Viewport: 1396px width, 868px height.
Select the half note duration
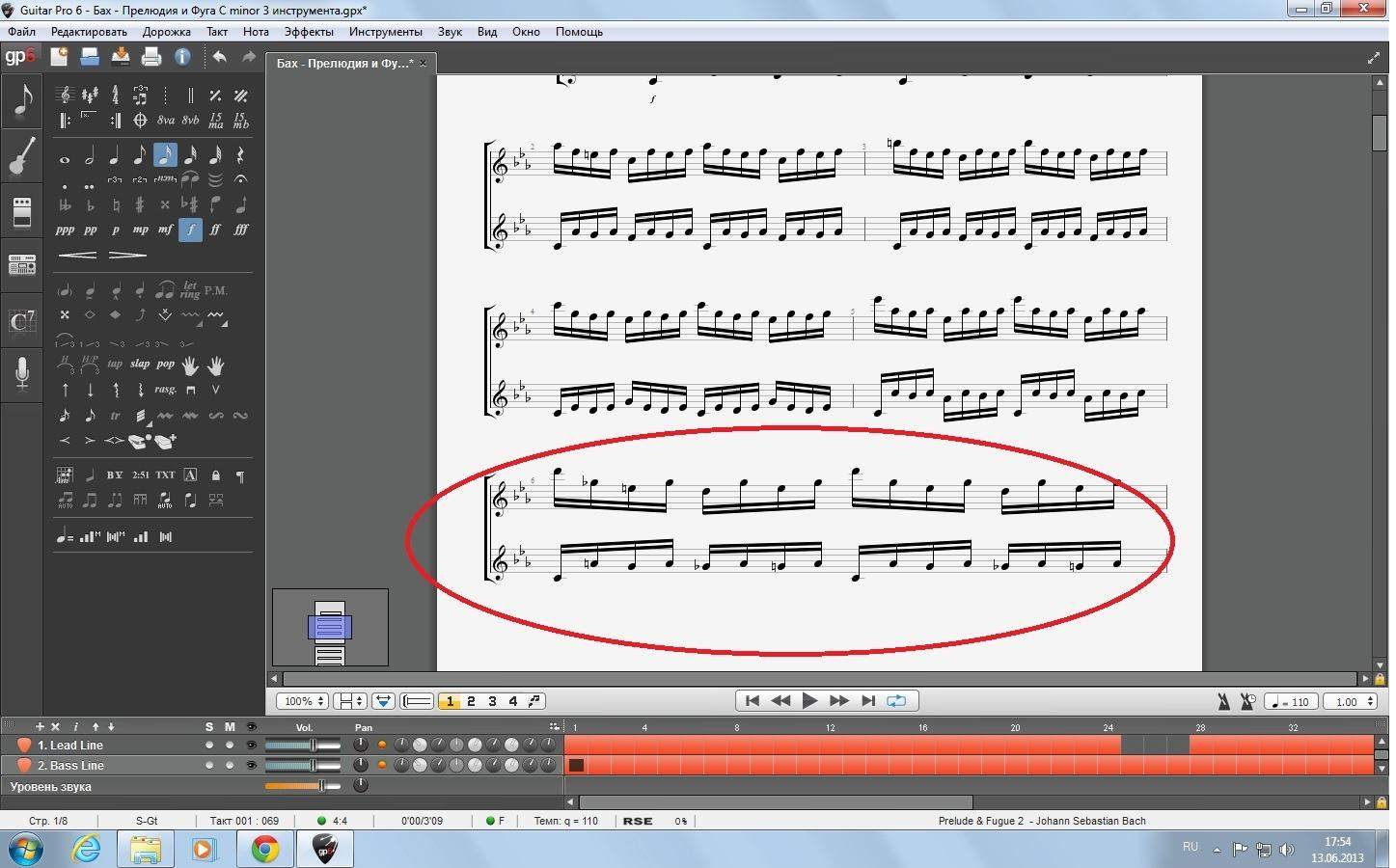pyautogui.click(x=90, y=155)
